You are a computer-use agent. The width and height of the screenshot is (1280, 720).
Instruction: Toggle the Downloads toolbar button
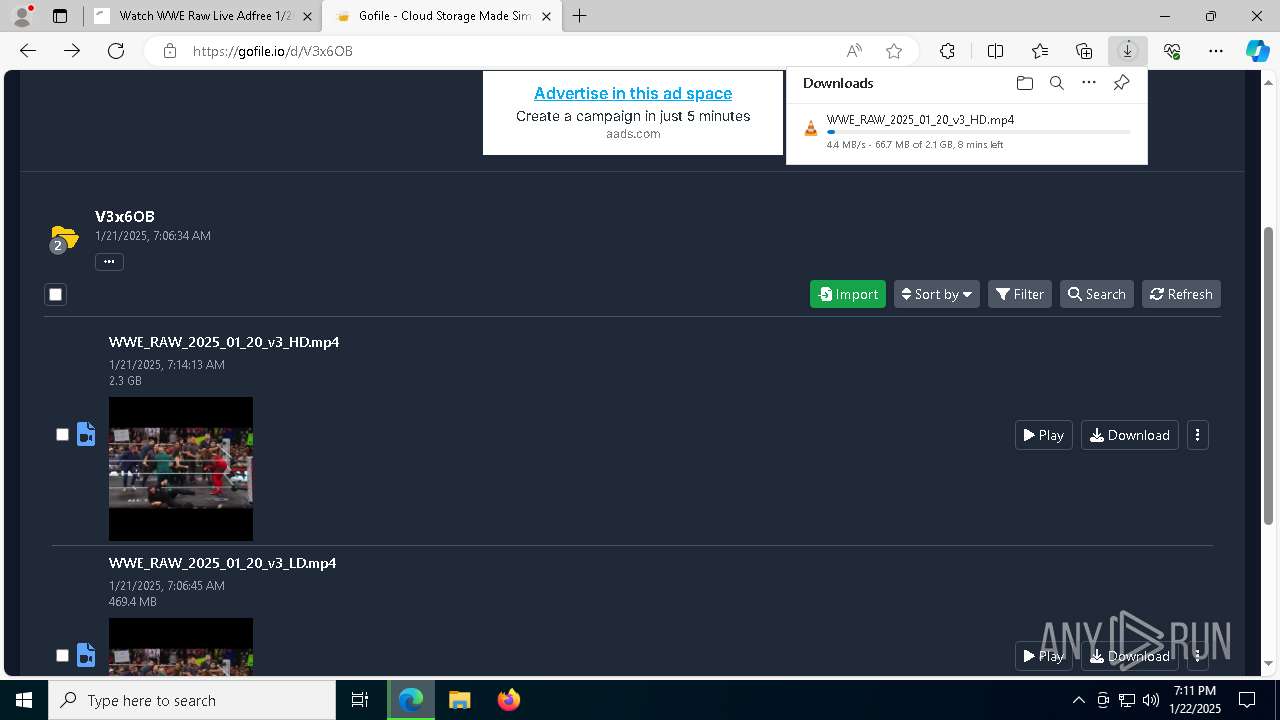tap(1128, 51)
